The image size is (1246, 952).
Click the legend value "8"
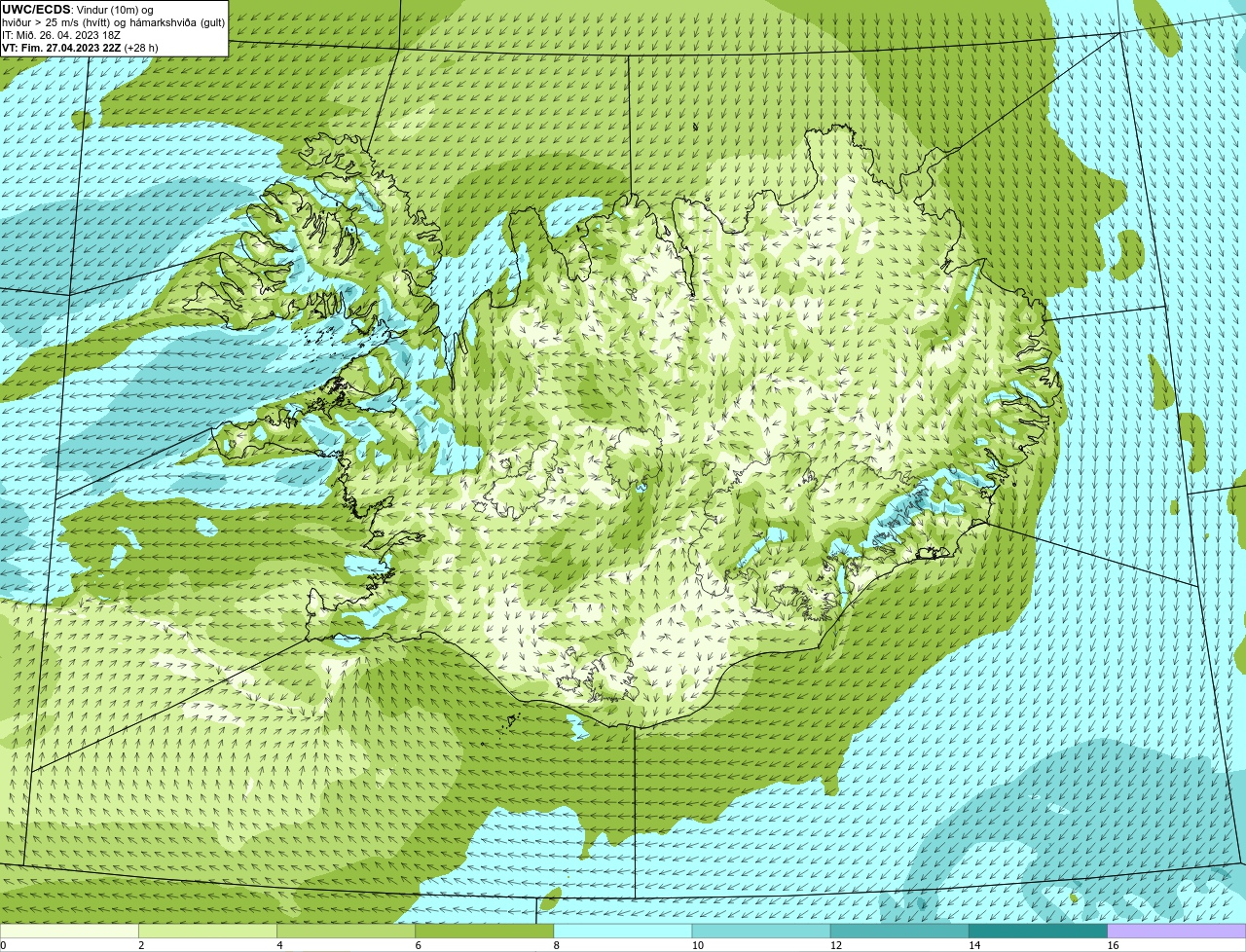coord(556,945)
